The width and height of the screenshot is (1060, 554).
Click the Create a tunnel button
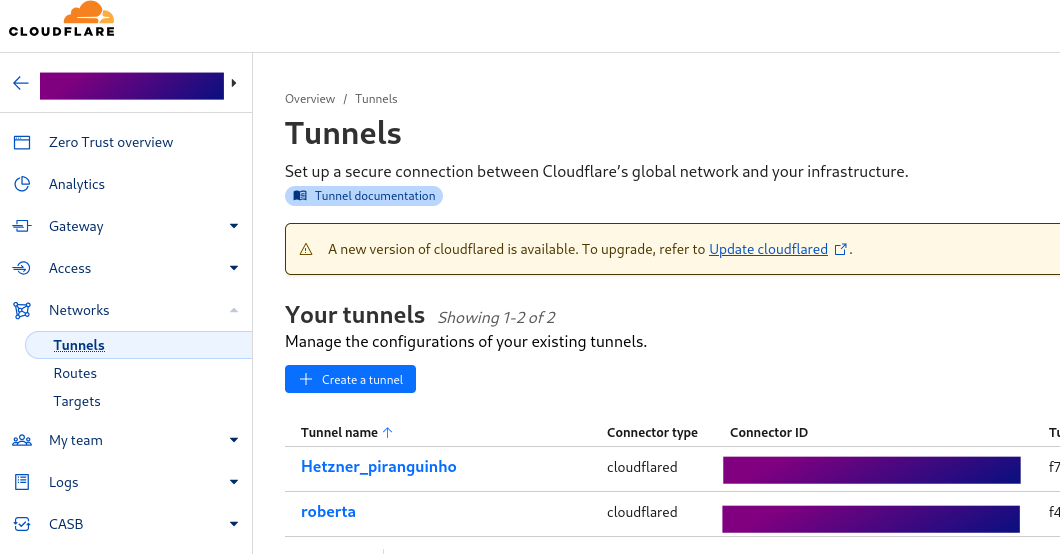tap(350, 380)
